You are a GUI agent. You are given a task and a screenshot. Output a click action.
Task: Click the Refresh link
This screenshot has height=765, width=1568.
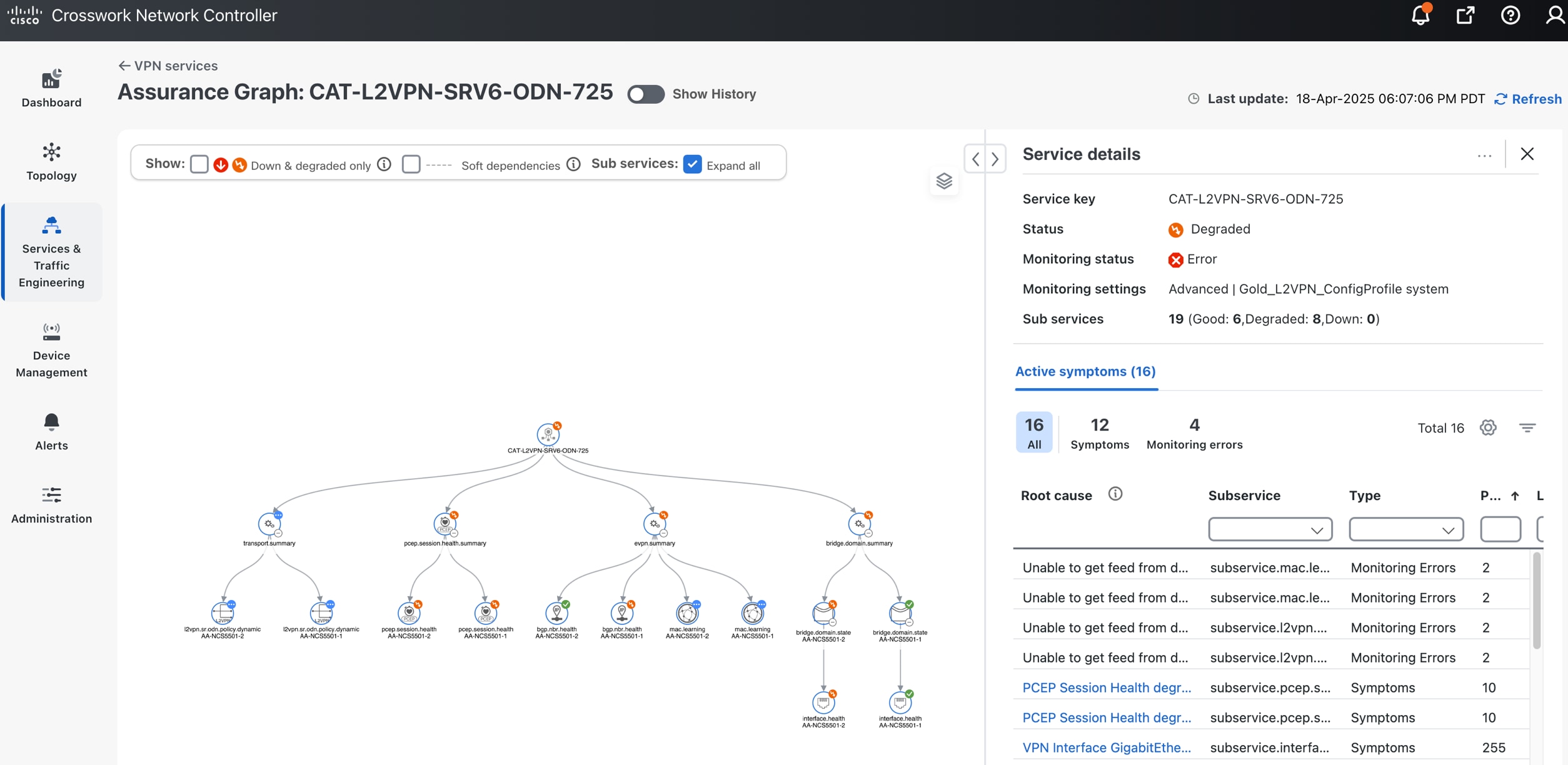[x=1528, y=99]
